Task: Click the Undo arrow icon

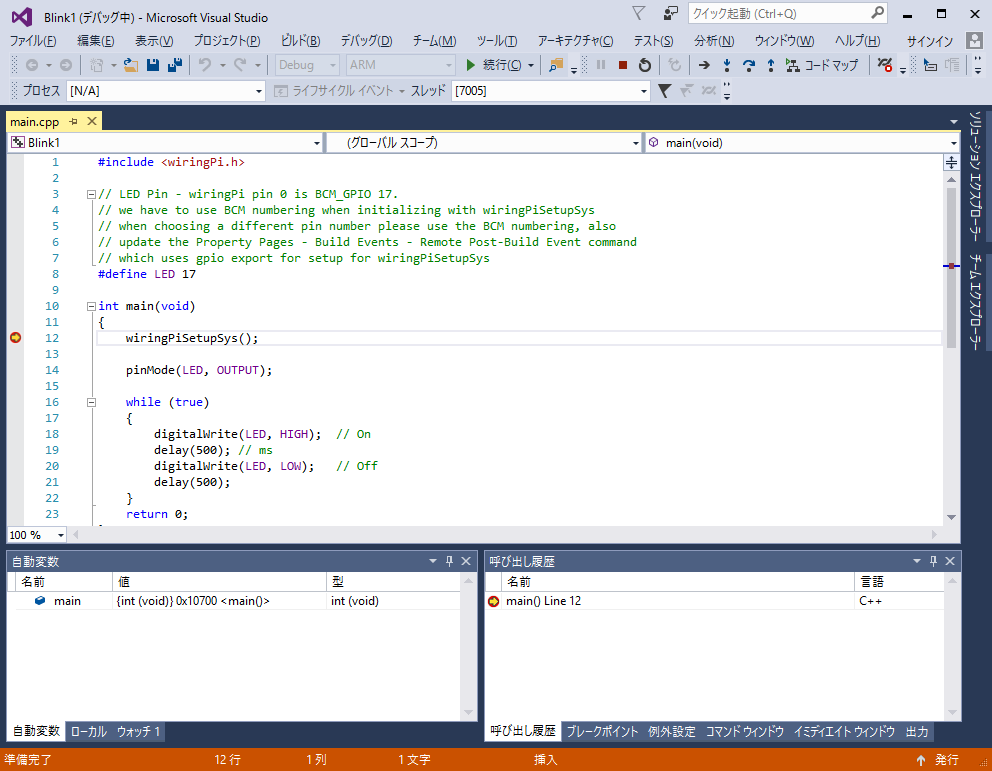Action: pos(205,65)
